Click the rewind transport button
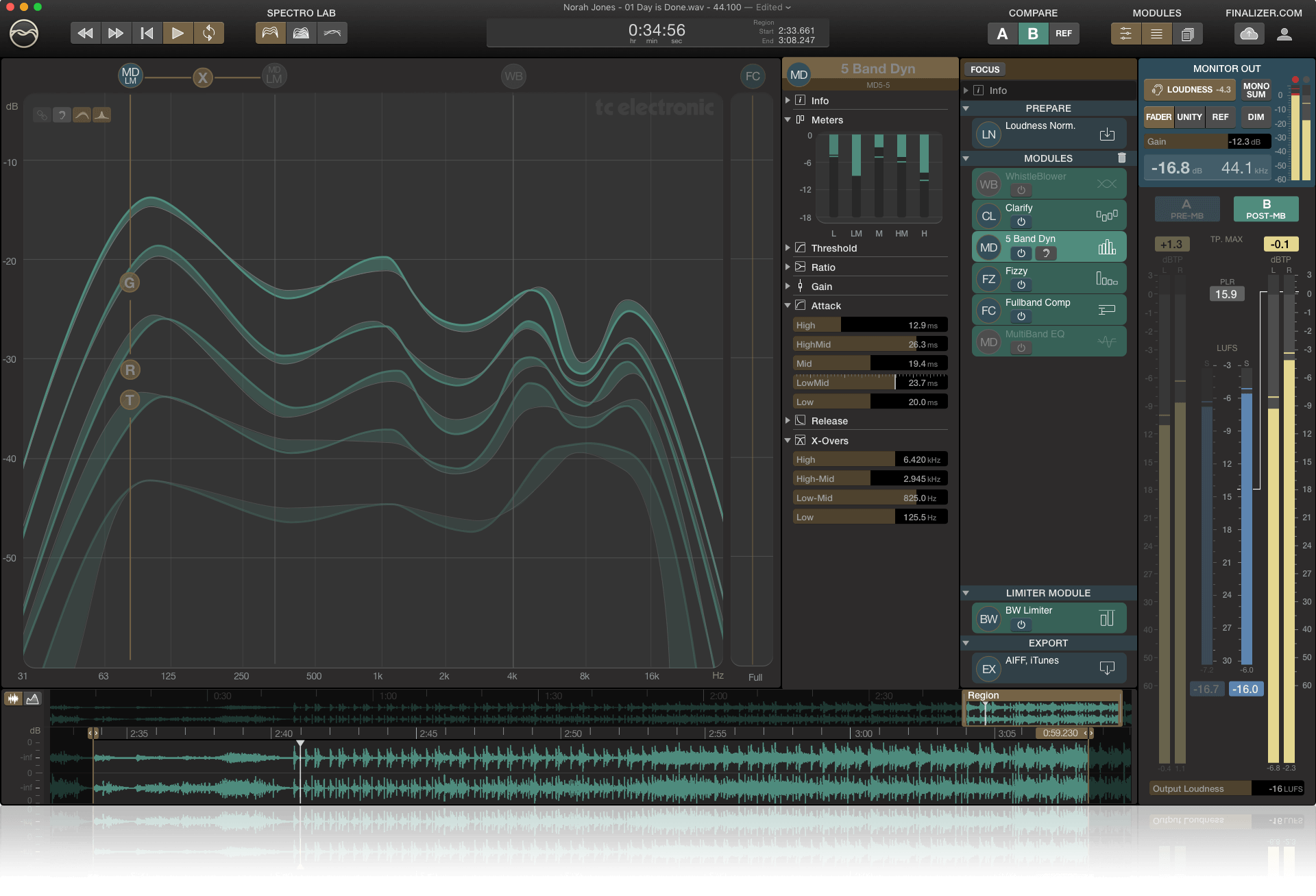Screen dimensions: 1316x896 point(86,33)
